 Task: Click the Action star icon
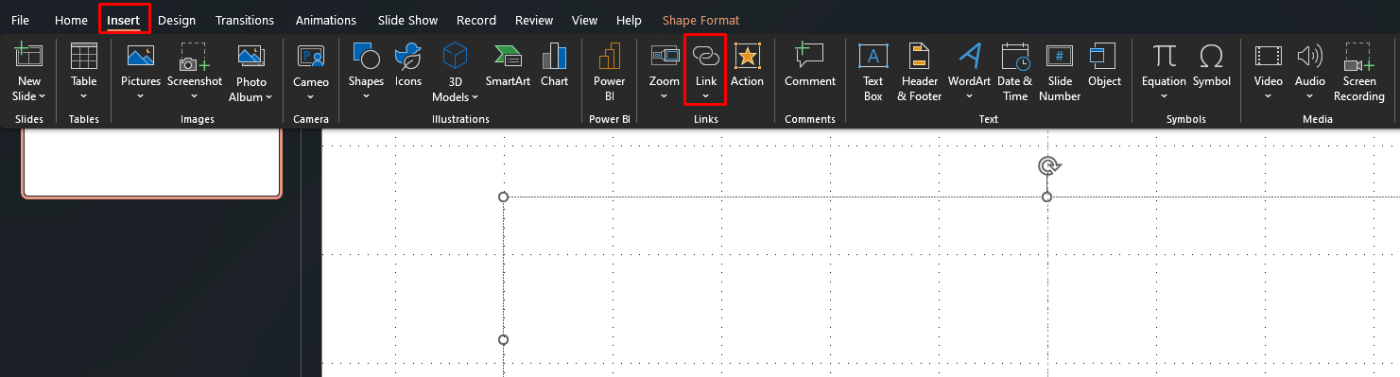[x=747, y=56]
